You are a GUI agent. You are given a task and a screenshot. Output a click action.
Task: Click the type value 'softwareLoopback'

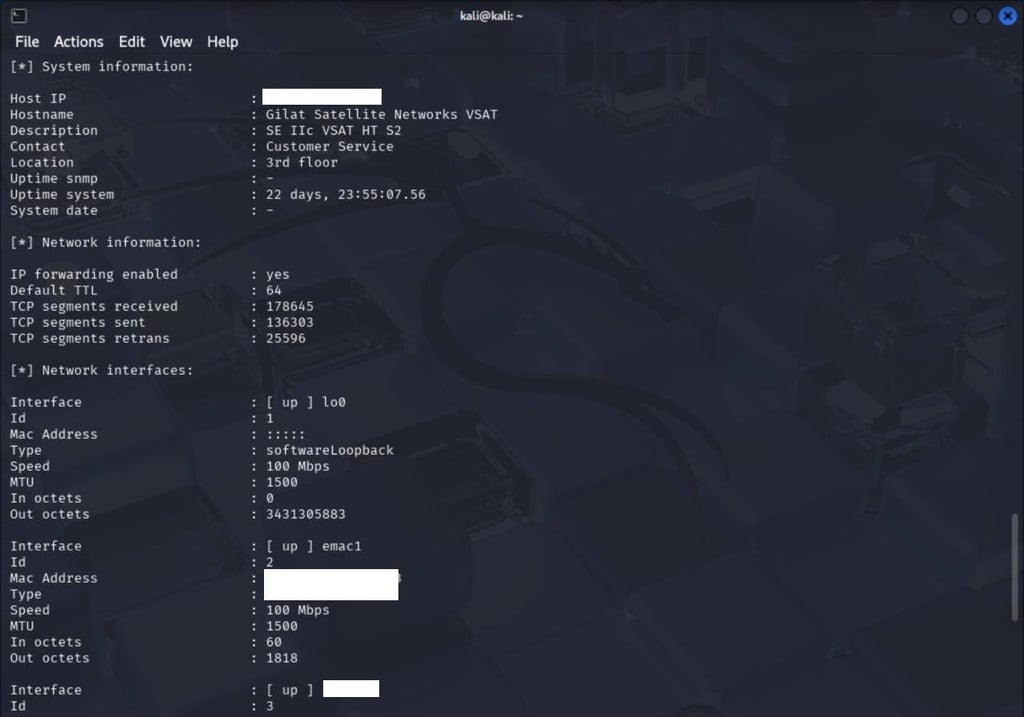(x=329, y=451)
